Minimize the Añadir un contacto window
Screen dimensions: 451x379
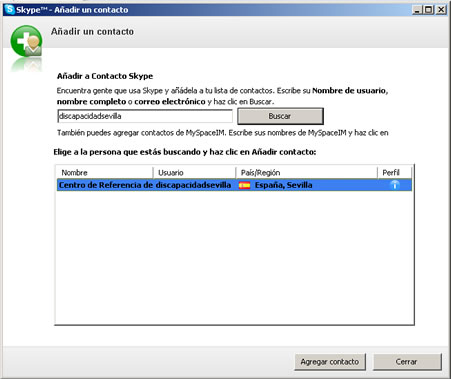(417, 10)
